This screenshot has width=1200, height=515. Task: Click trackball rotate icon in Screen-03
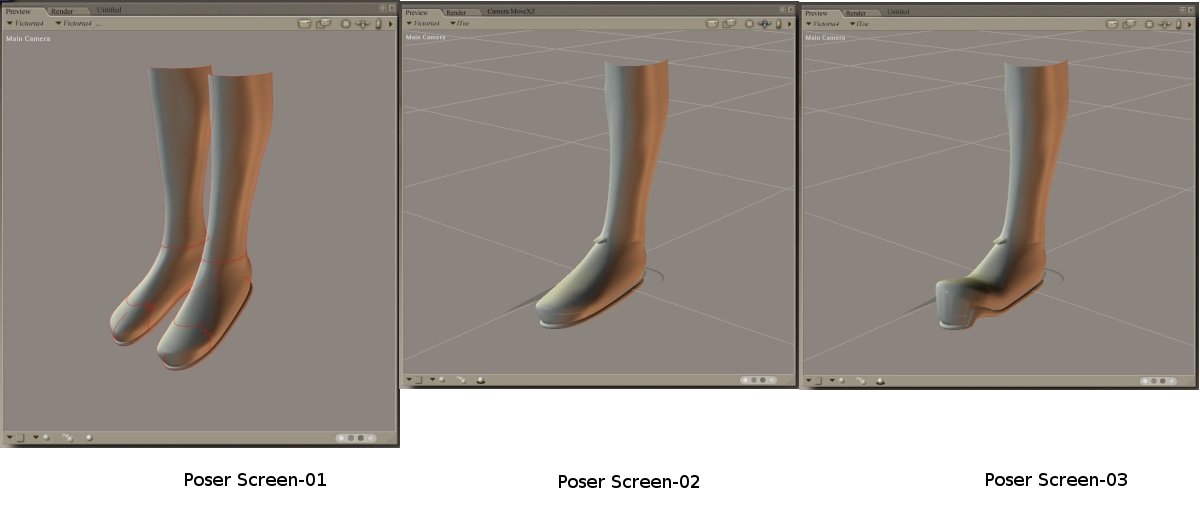tap(1149, 24)
